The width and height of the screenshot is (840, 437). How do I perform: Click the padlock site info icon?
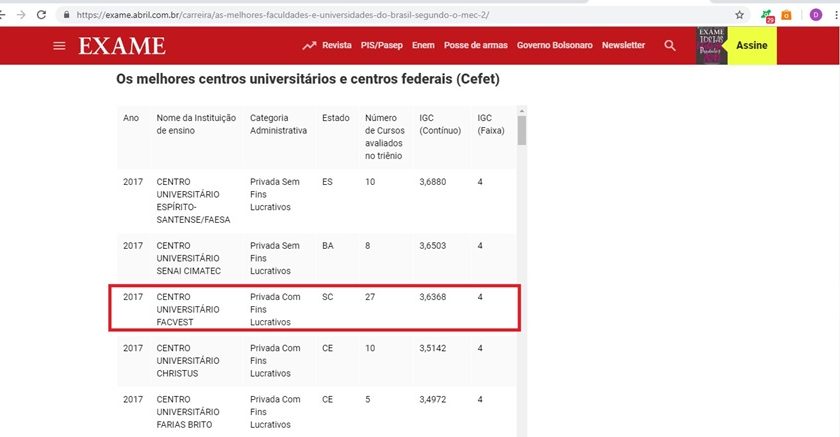pyautogui.click(x=66, y=15)
